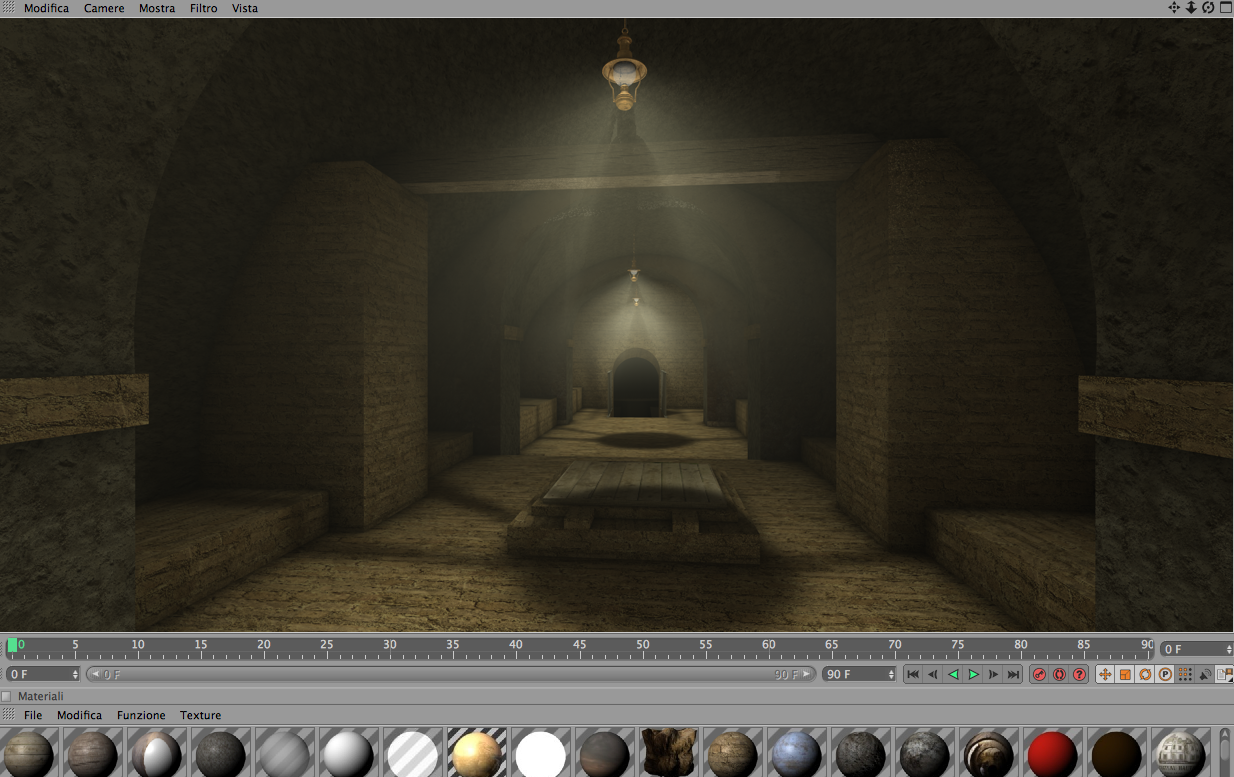Click the start frame 0 F stepper arrows
This screenshot has height=777, width=1234.
tap(75, 675)
